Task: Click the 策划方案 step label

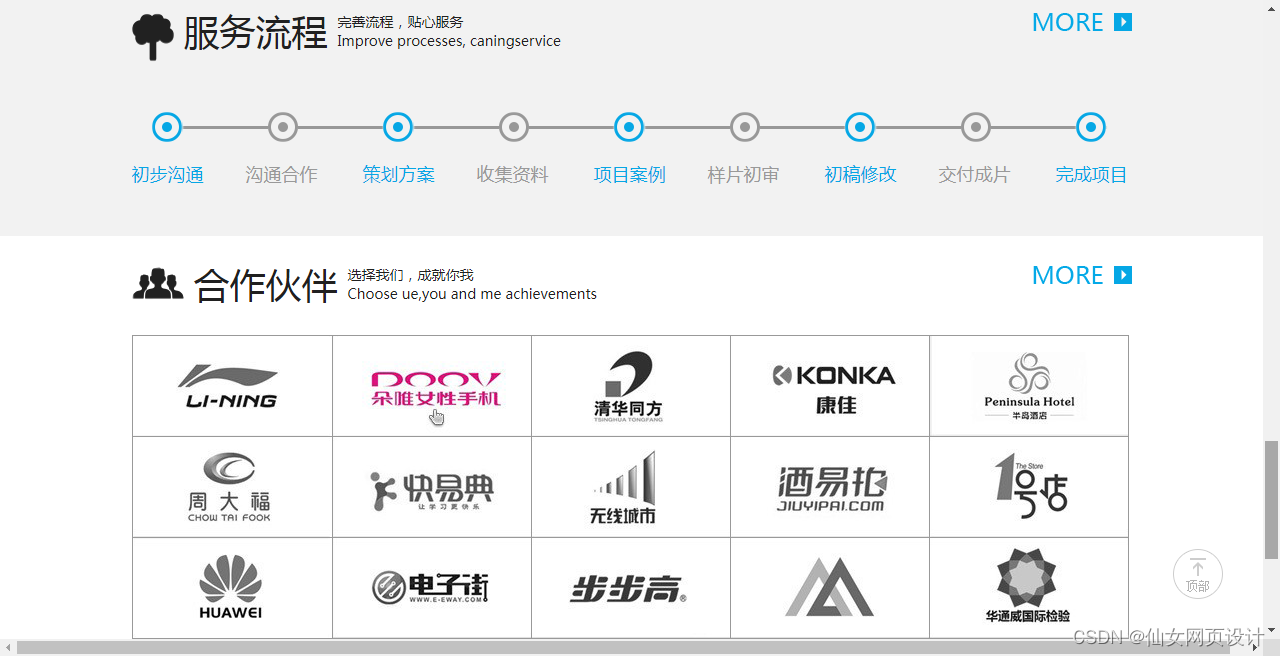Action: point(397,174)
